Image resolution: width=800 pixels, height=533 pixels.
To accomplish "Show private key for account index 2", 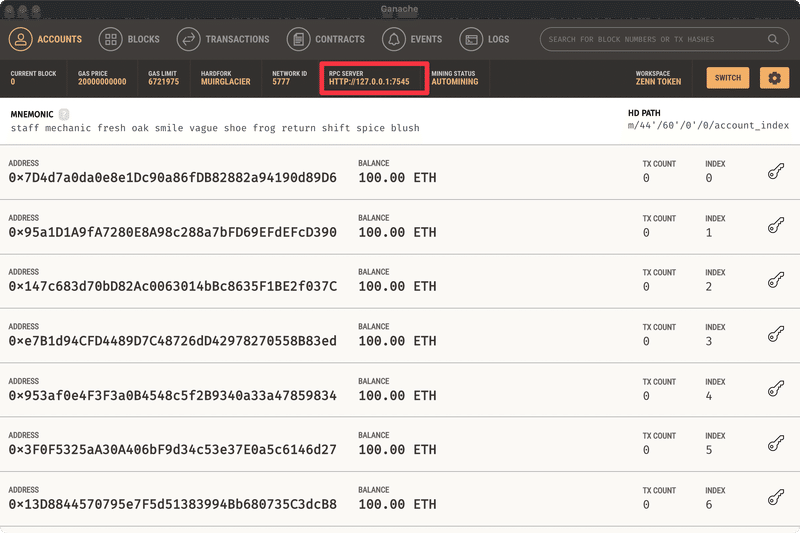I will click(x=776, y=280).
